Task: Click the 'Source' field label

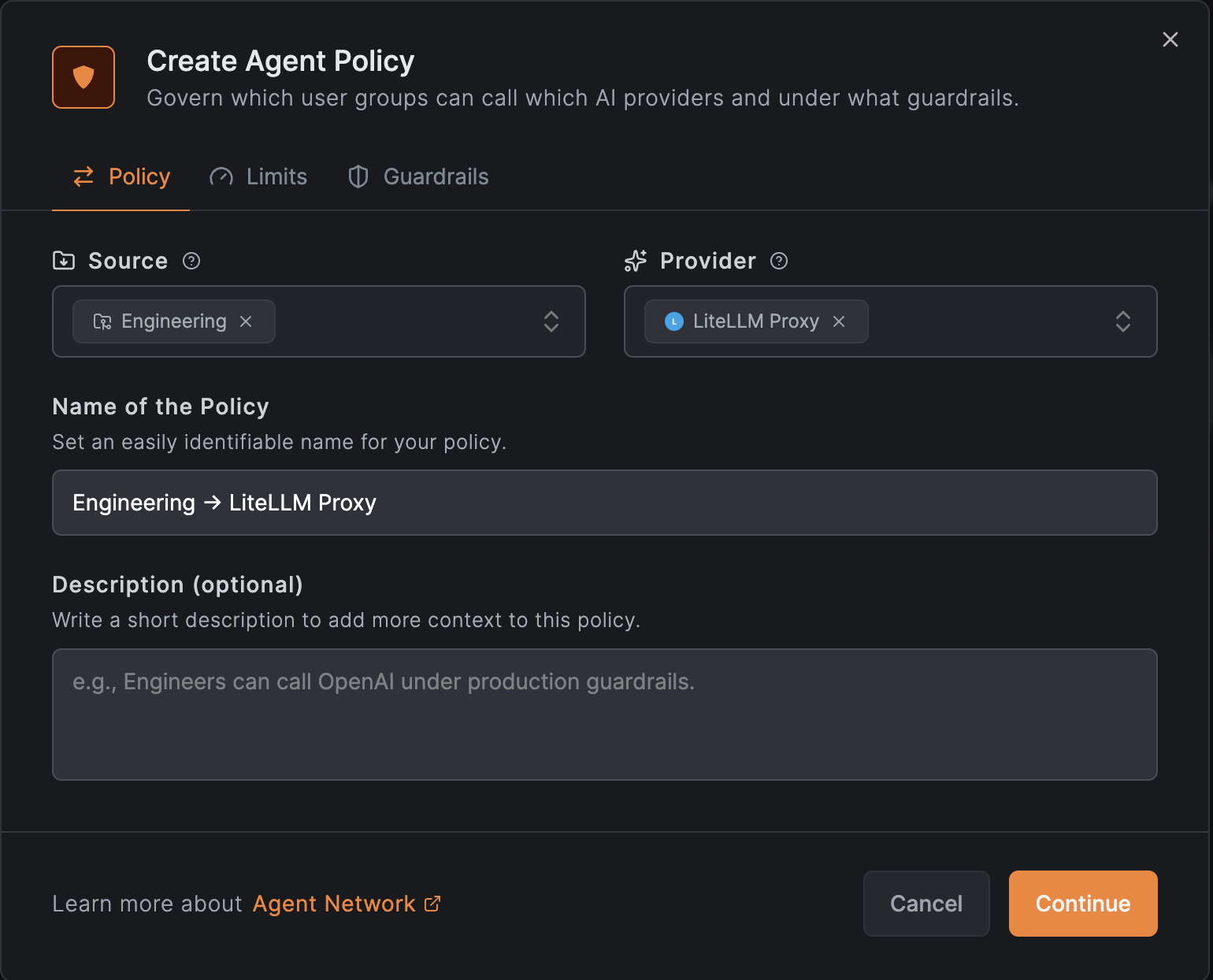Action: (x=128, y=261)
